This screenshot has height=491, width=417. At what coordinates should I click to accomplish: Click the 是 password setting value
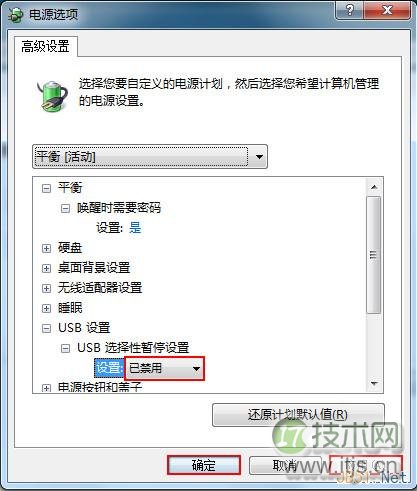[x=135, y=228]
